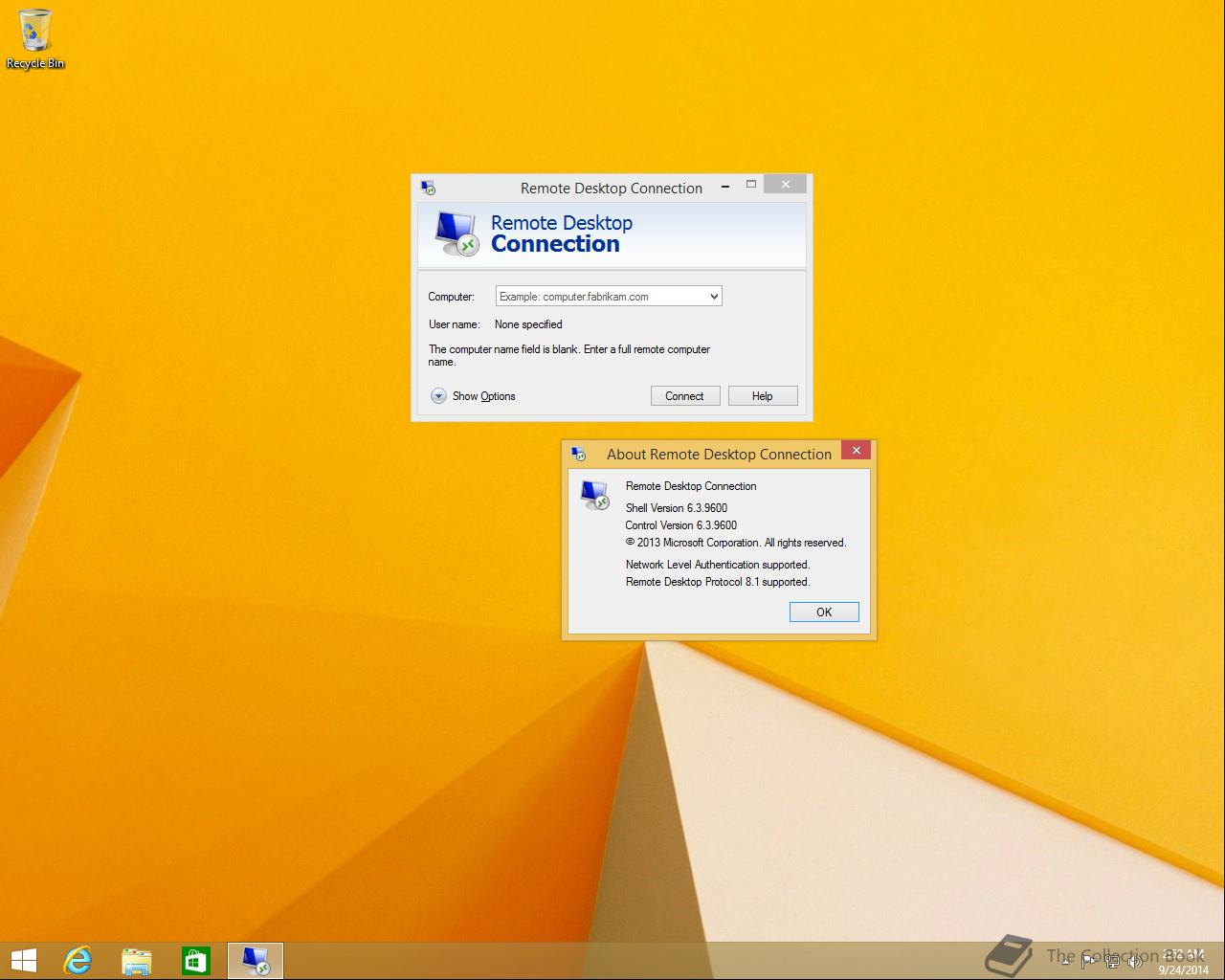Expand Show Options in Remote Desktop Connection
Image resolution: width=1225 pixels, height=980 pixels.
(x=438, y=396)
